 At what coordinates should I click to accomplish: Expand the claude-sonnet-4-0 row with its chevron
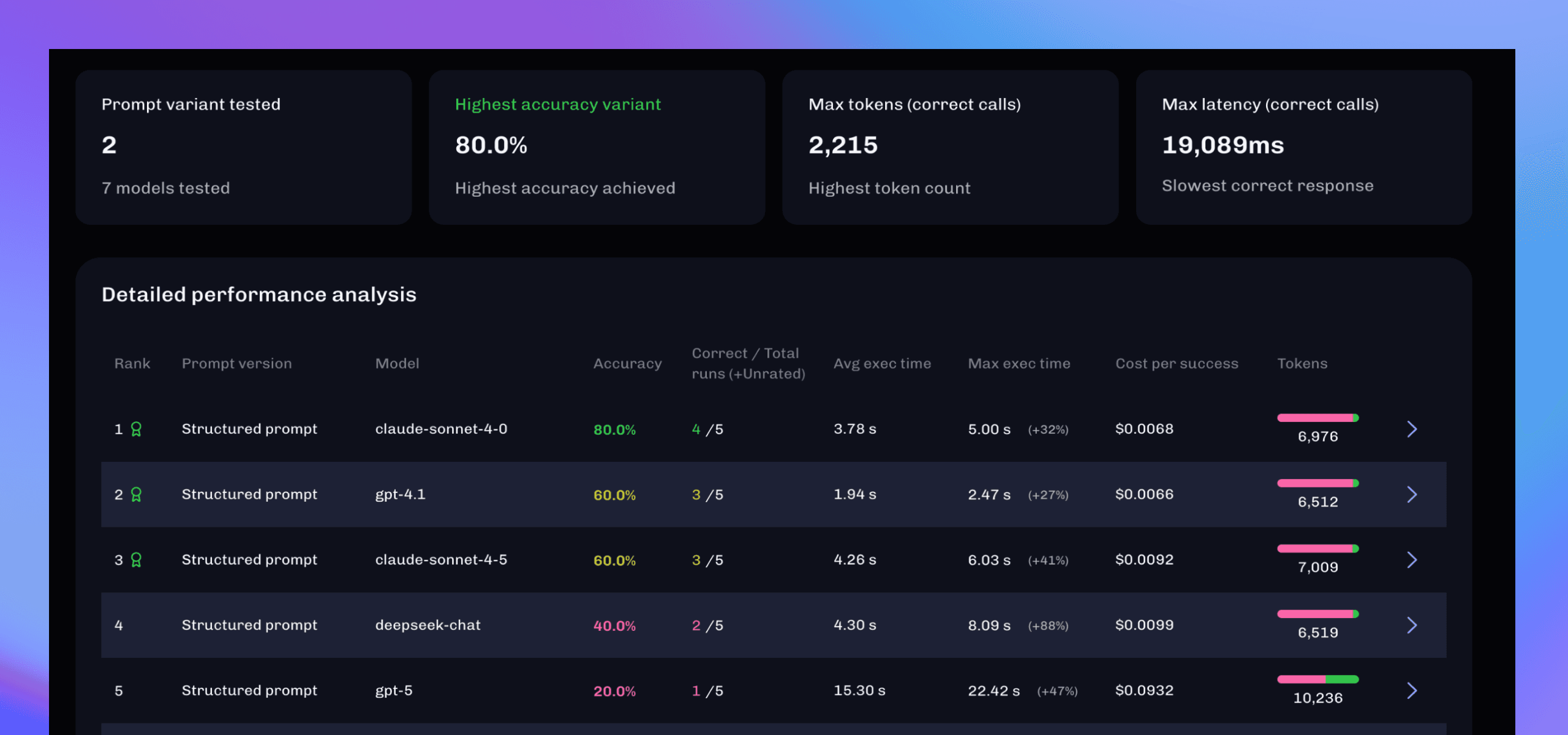tap(1412, 429)
